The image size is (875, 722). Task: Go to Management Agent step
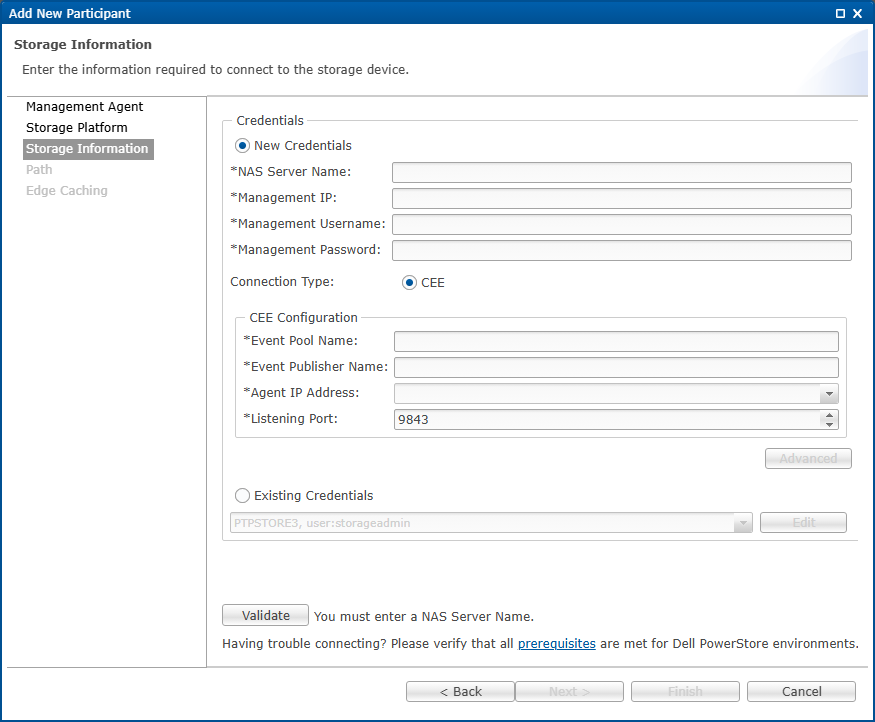coord(84,107)
